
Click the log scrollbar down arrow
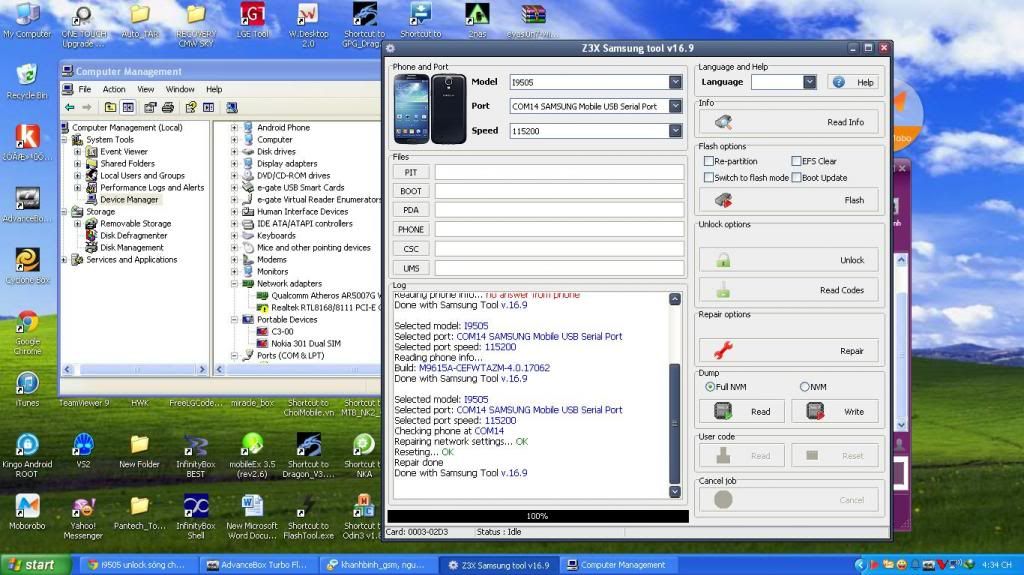675,492
